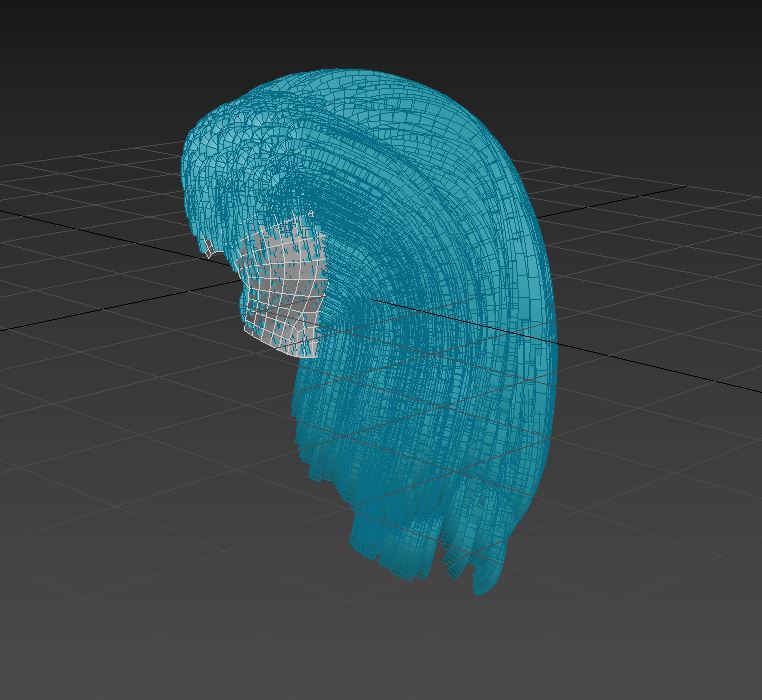Click empty viewport space in top-right corner

[720, 40]
